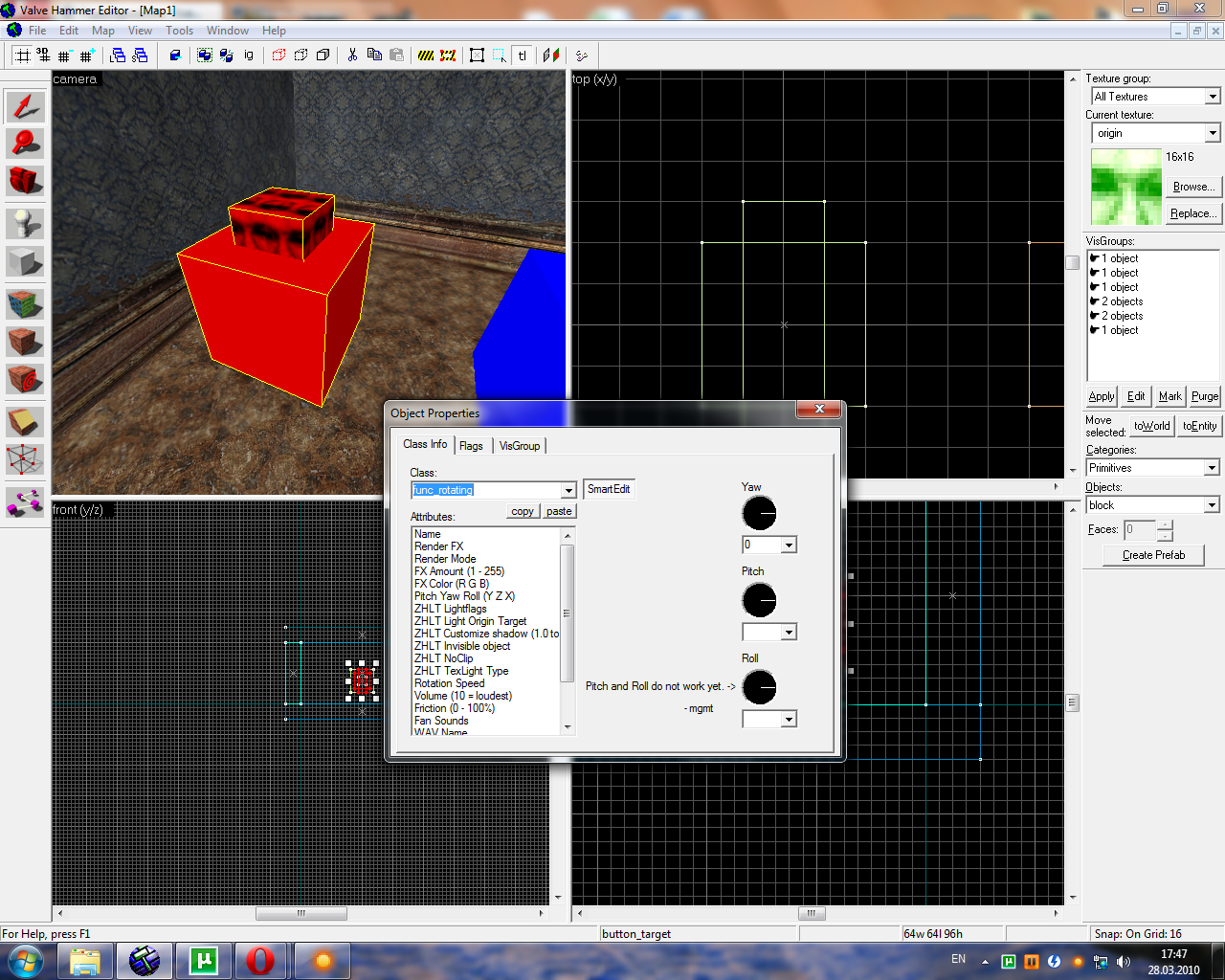This screenshot has height=980, width=1225.
Task: Activate the Clipping tool
Action: pos(25,422)
